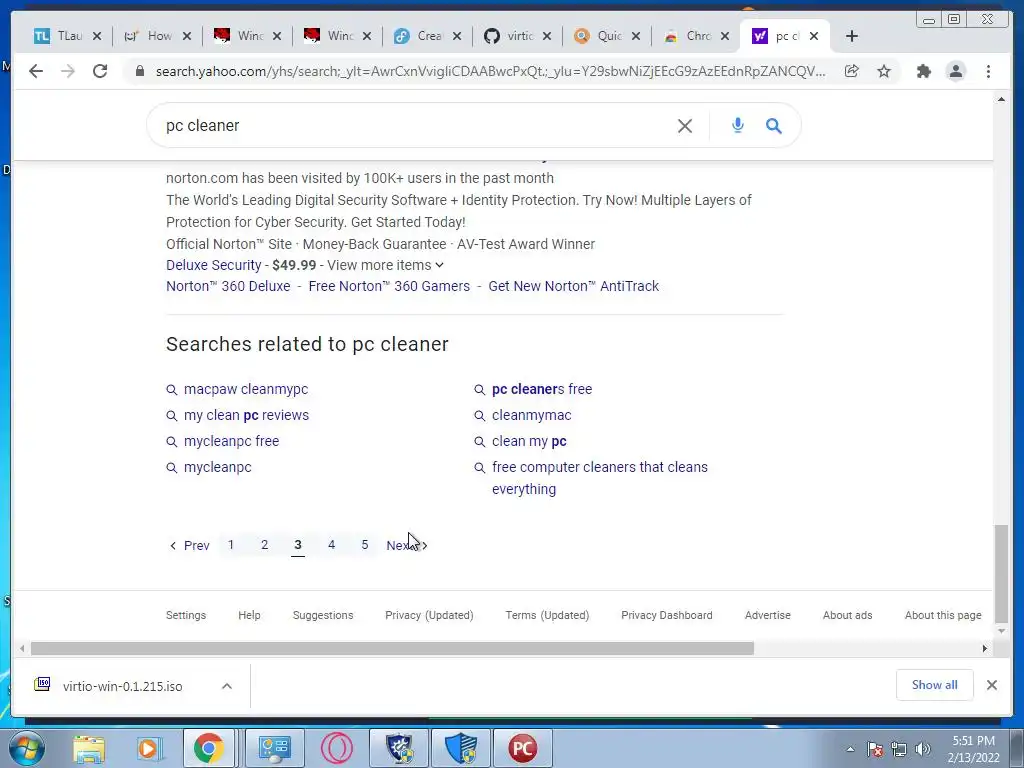The height and width of the screenshot is (768, 1024).
Task: Click the Chrome taskbar icon
Action: 208,748
